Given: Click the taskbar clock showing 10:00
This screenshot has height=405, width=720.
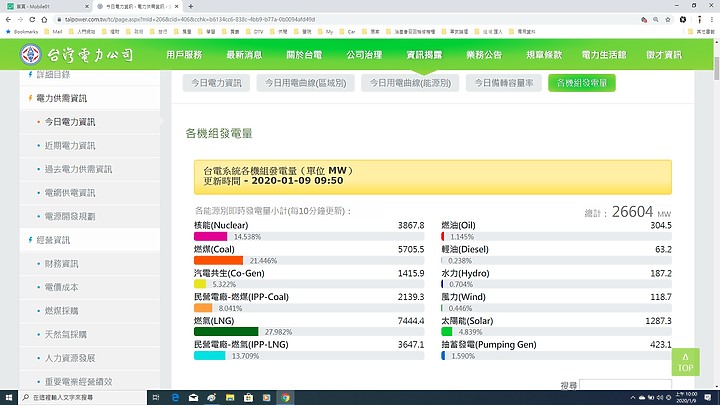Looking at the screenshot, I should [x=687, y=397].
